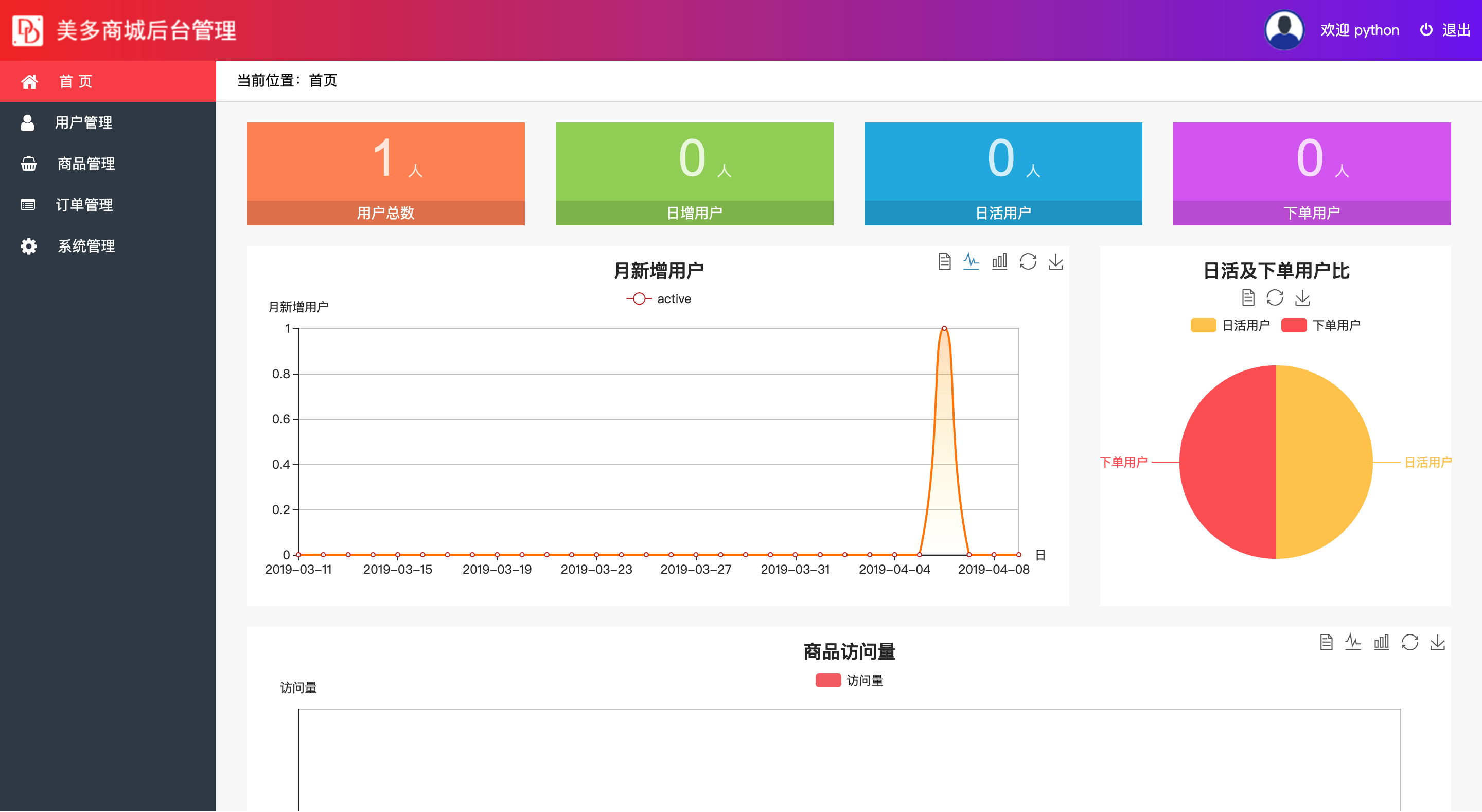The width and height of the screenshot is (1482, 812).
Task: Open data view for pie chart
Action: pos(1248,297)
